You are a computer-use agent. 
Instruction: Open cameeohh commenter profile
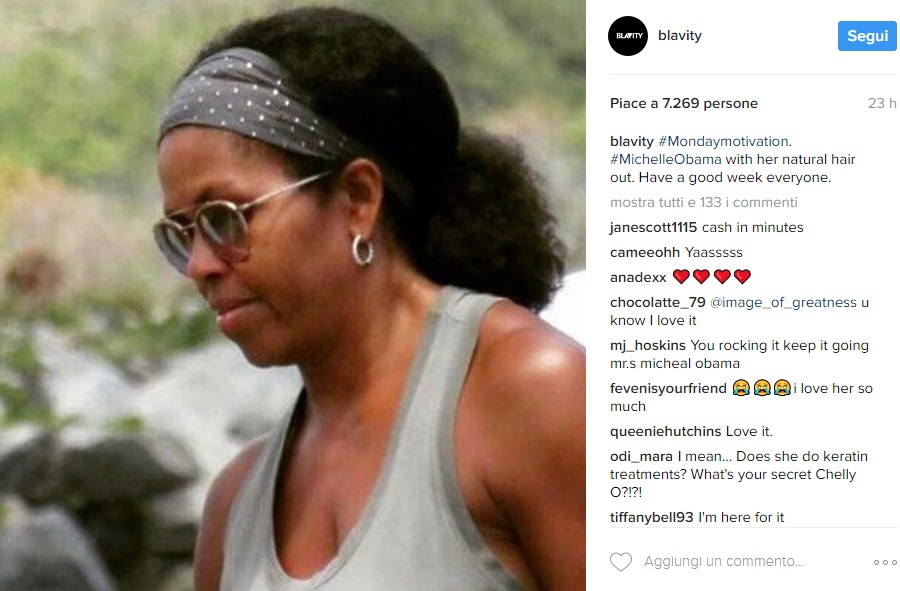point(645,252)
